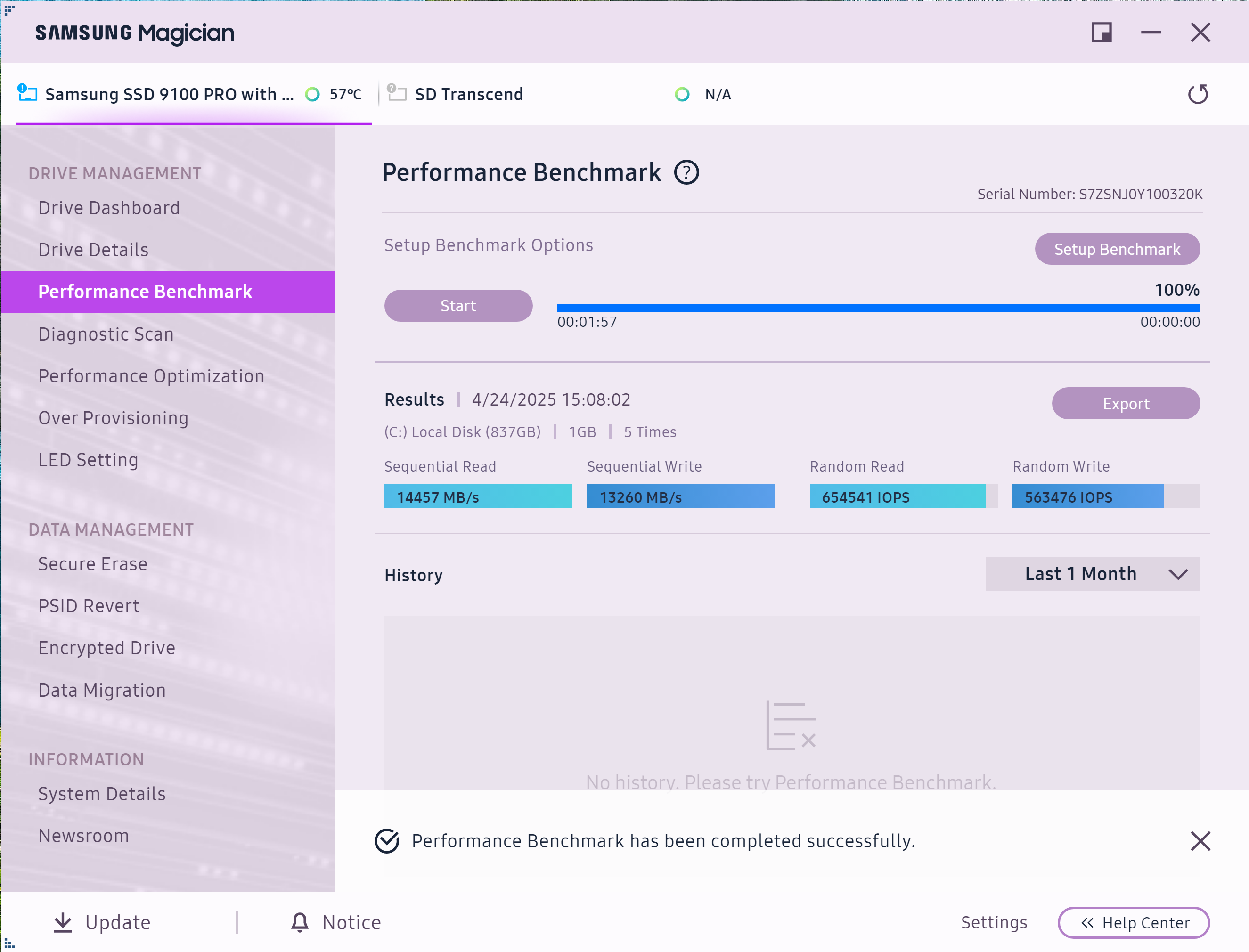Minimize the Samsung Magician window
1249x952 pixels.
coord(1151,33)
